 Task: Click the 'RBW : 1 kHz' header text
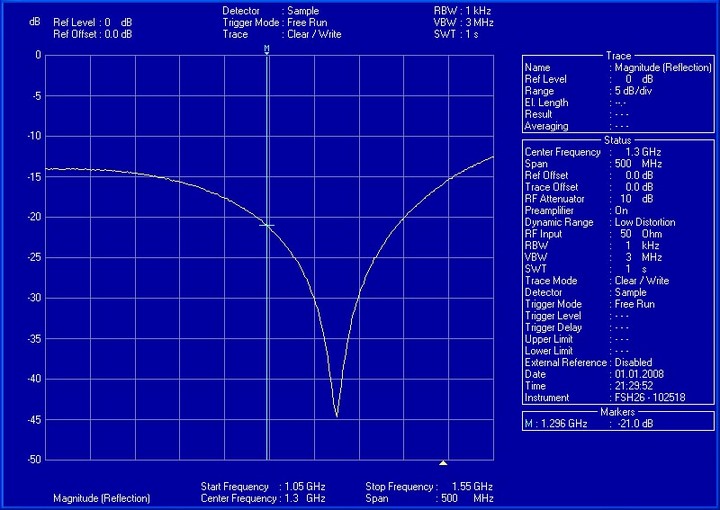[462, 11]
